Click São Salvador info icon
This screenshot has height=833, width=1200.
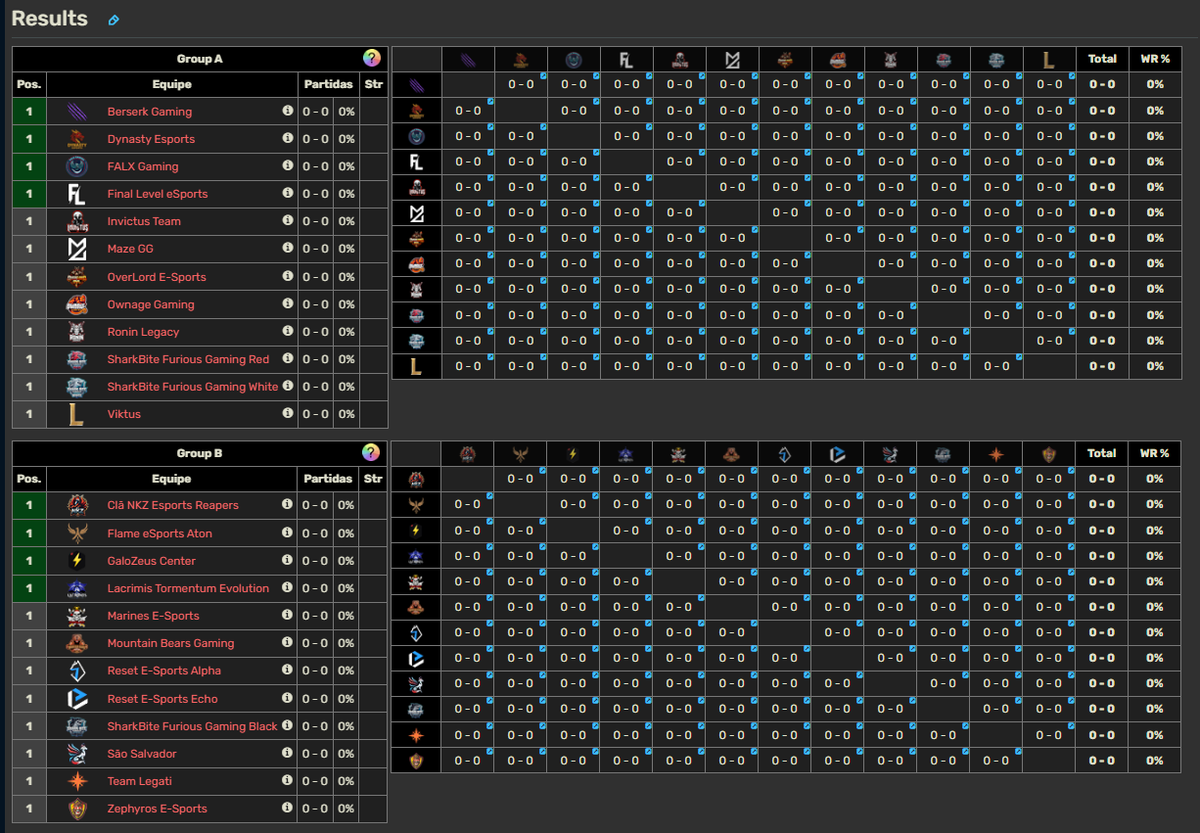(288, 753)
